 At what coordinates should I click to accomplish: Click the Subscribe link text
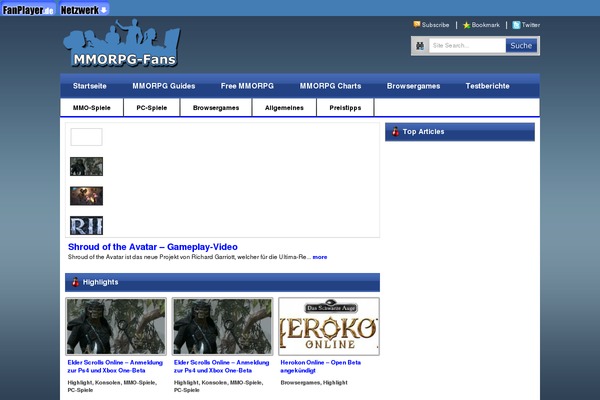pyautogui.click(x=435, y=25)
